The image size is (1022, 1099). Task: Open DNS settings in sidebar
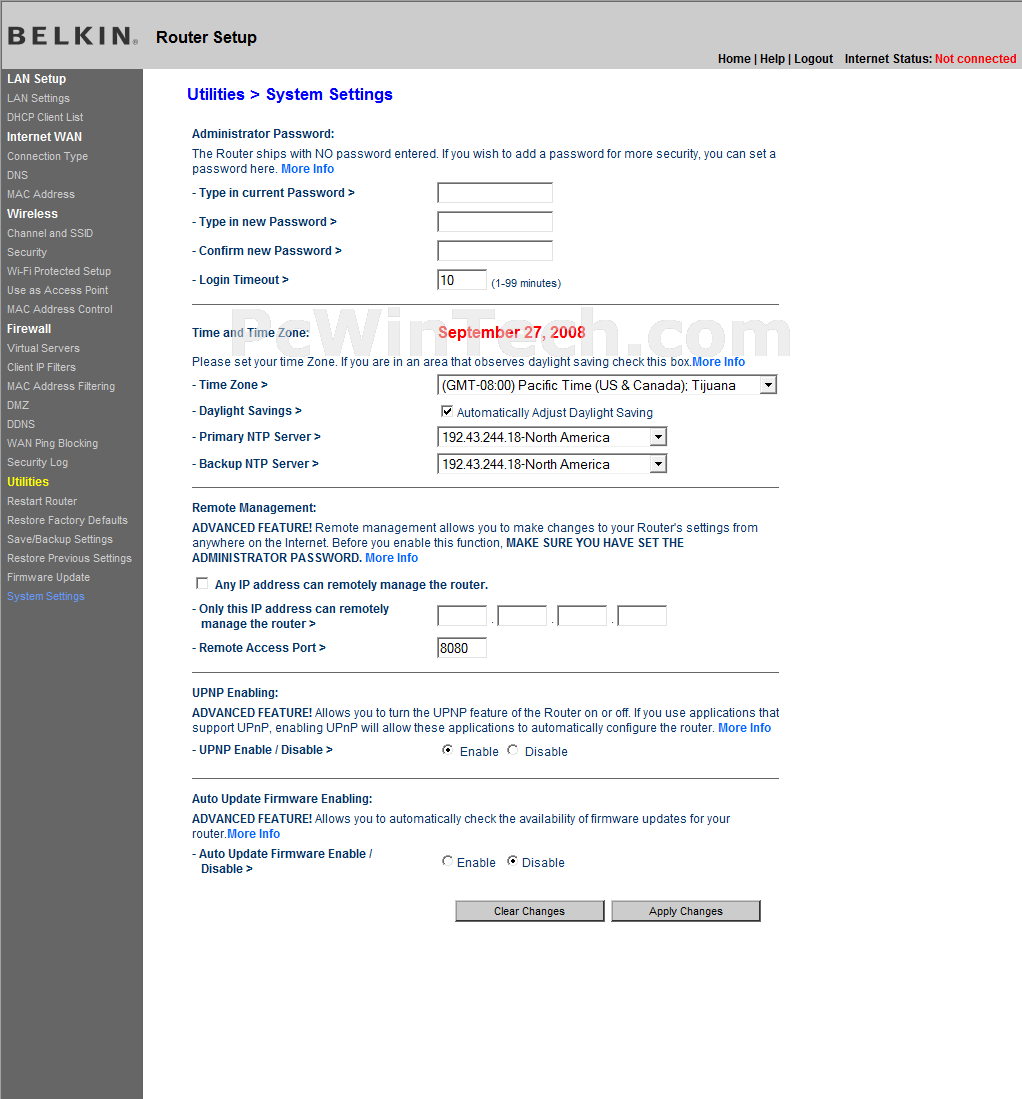point(18,175)
